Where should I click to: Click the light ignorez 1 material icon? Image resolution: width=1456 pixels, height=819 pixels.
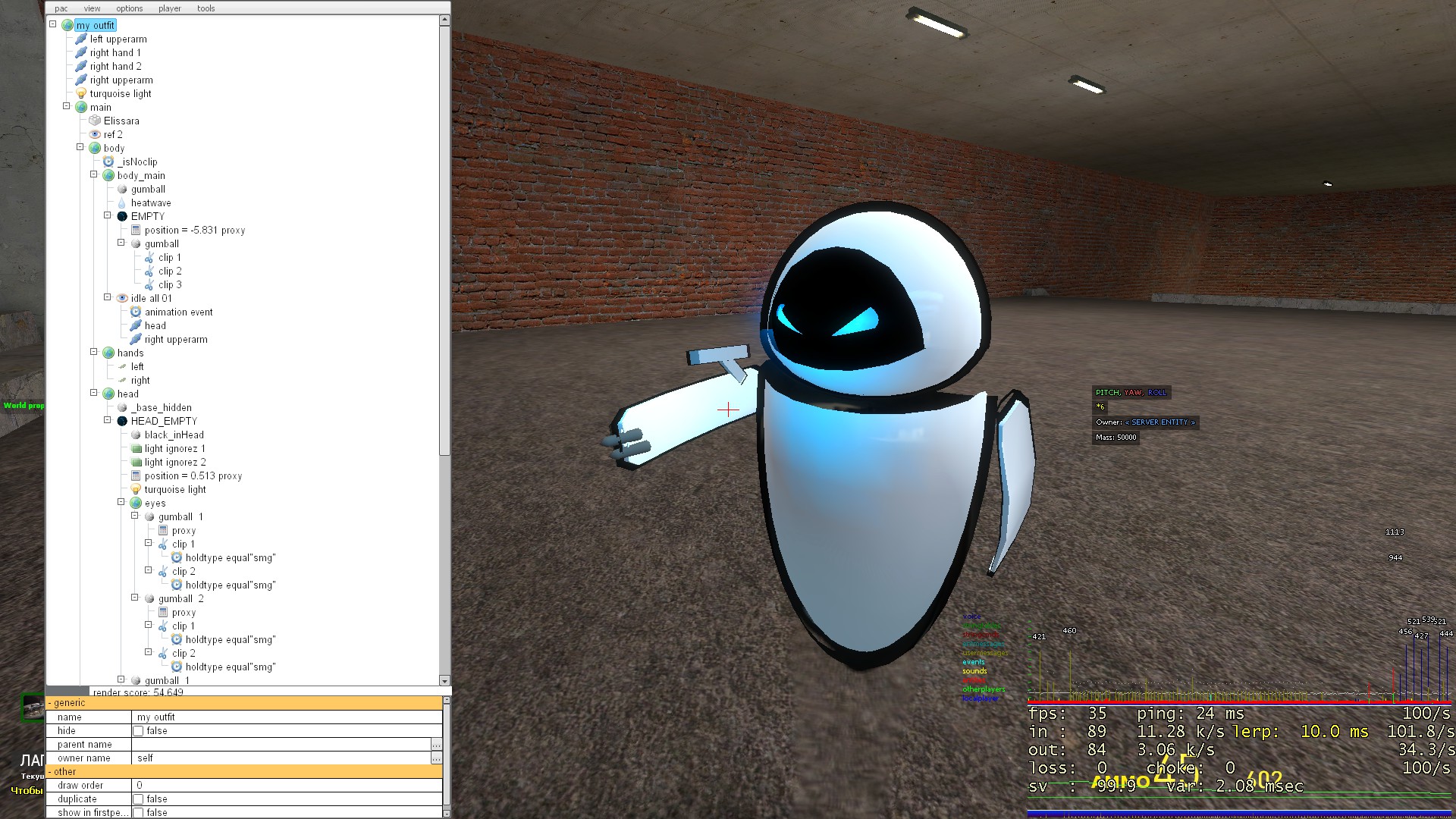[x=136, y=448]
